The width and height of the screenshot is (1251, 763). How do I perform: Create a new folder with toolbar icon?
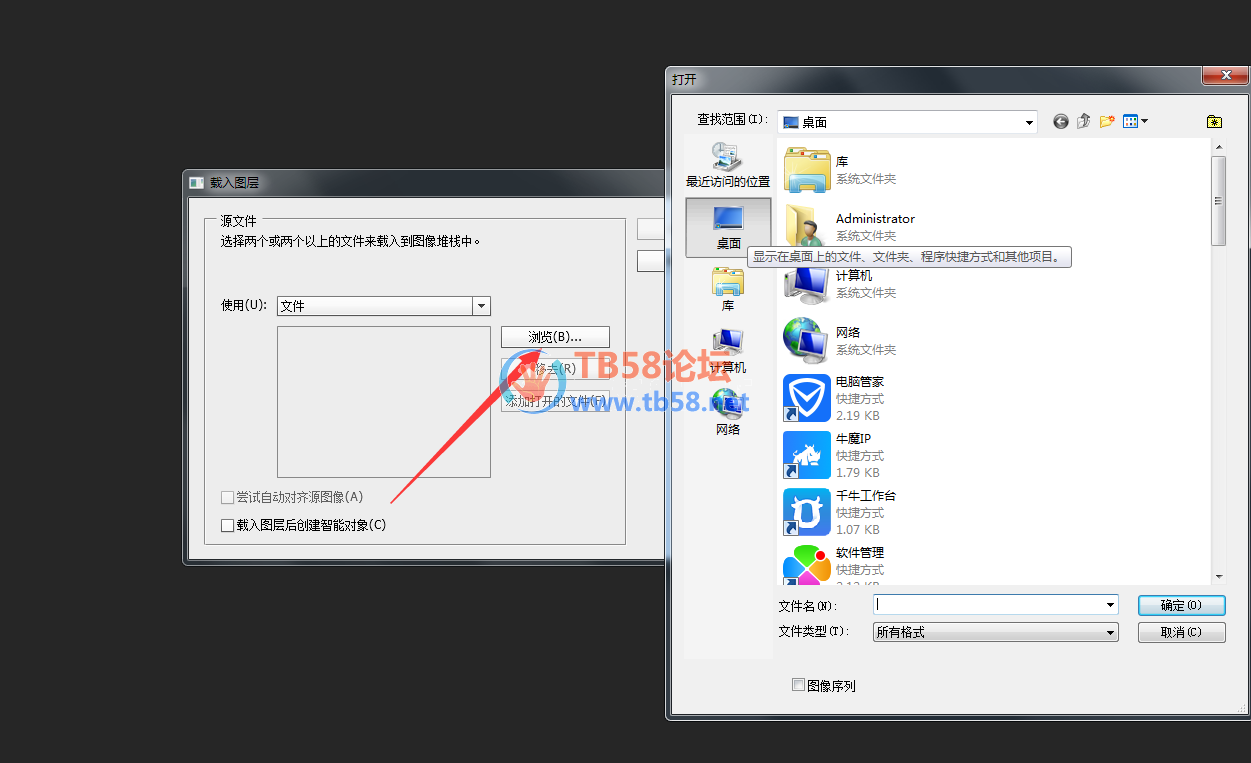1107,122
